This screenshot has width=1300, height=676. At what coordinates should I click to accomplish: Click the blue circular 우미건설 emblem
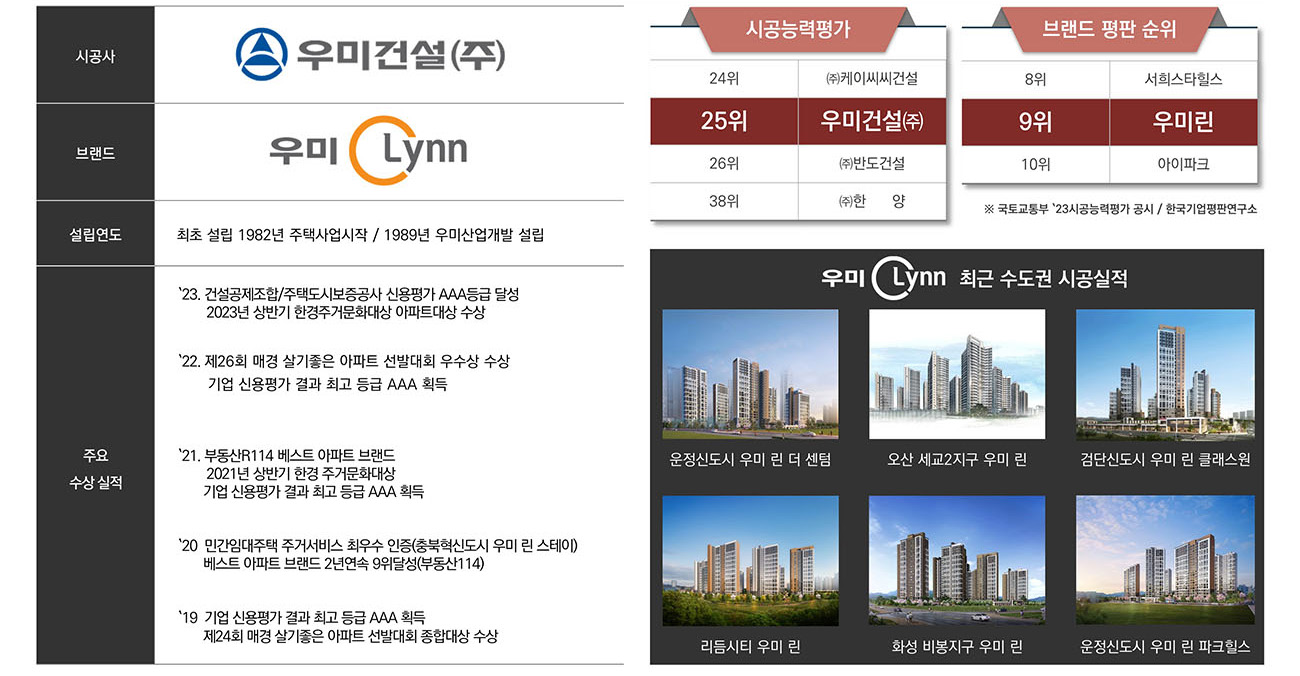(261, 53)
